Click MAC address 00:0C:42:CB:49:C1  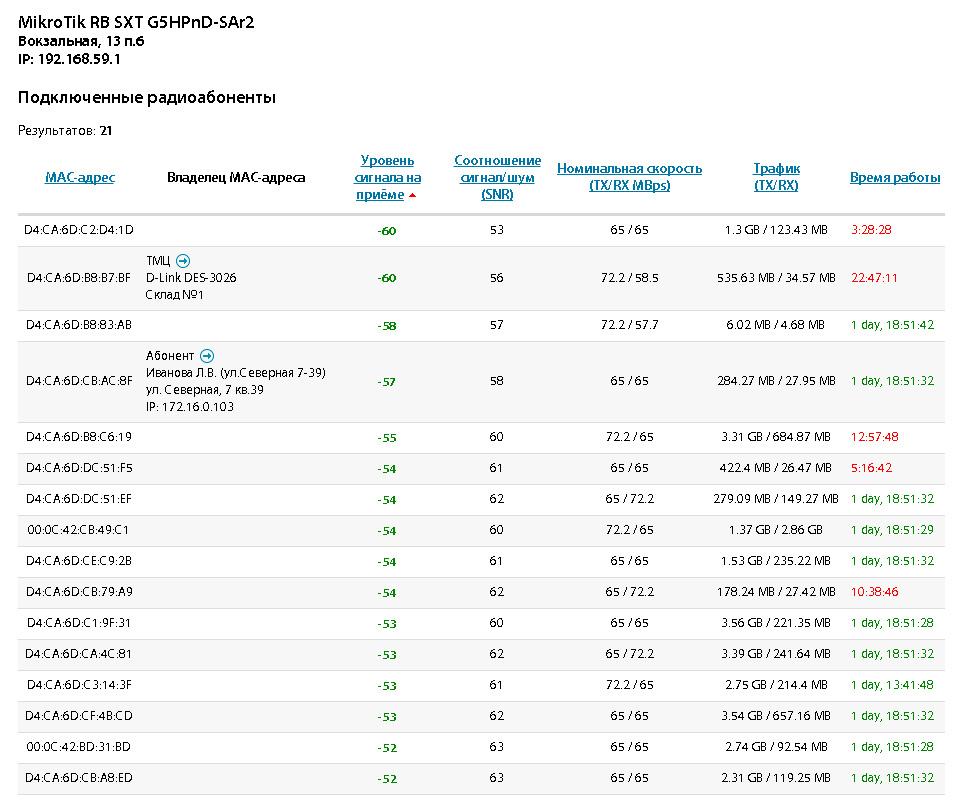pos(79,530)
